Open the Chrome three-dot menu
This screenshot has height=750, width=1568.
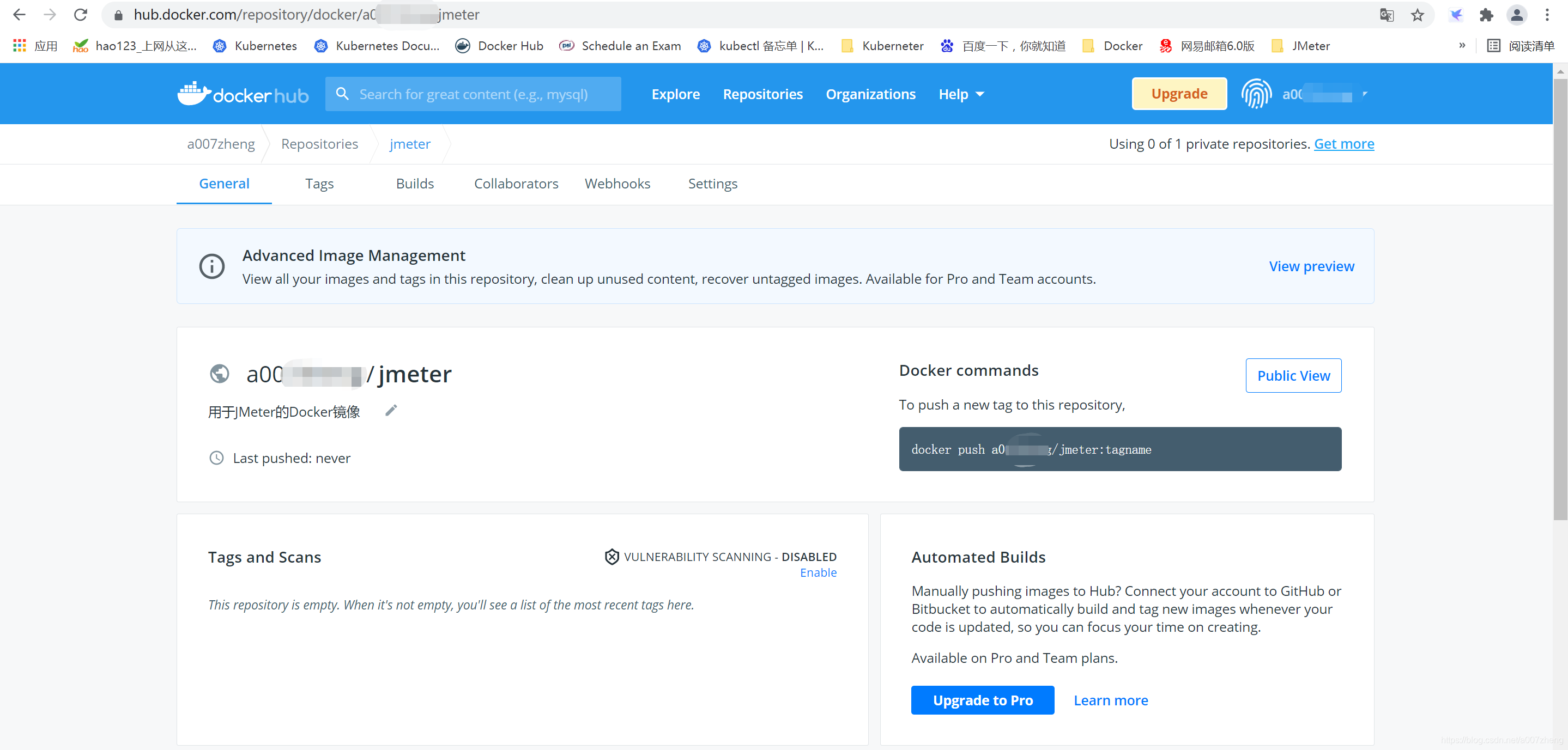pyautogui.click(x=1547, y=15)
